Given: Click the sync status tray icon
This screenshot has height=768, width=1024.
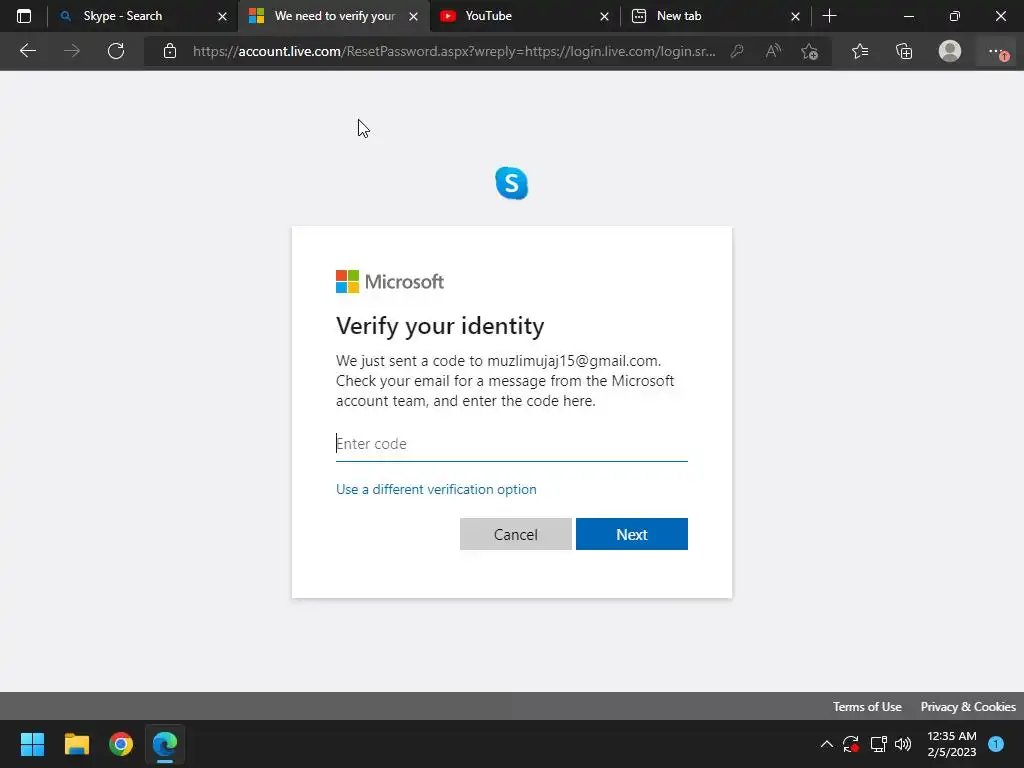Looking at the screenshot, I should click(x=850, y=744).
